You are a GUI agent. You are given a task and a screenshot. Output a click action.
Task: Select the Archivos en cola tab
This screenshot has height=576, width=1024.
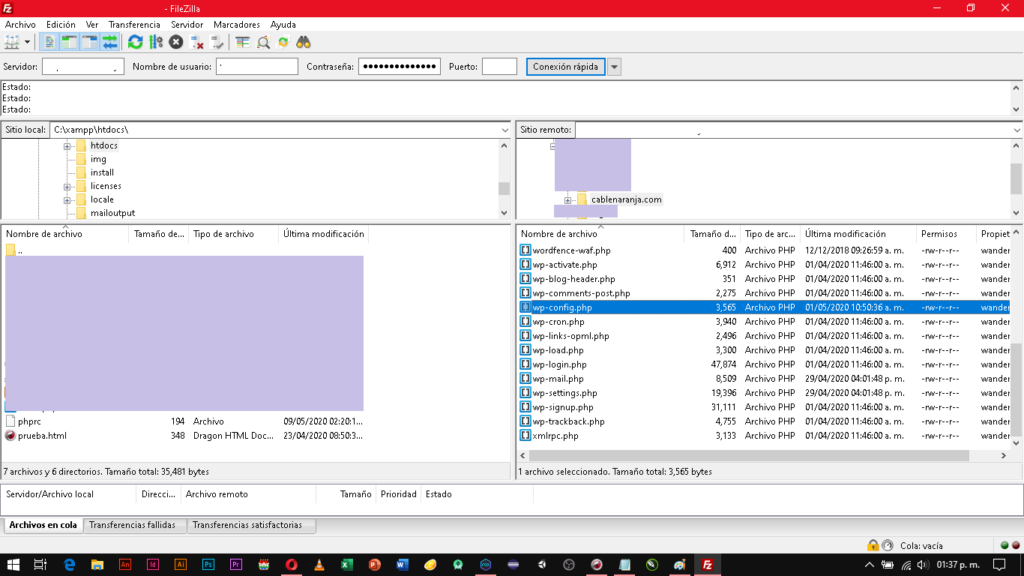[x=43, y=525]
